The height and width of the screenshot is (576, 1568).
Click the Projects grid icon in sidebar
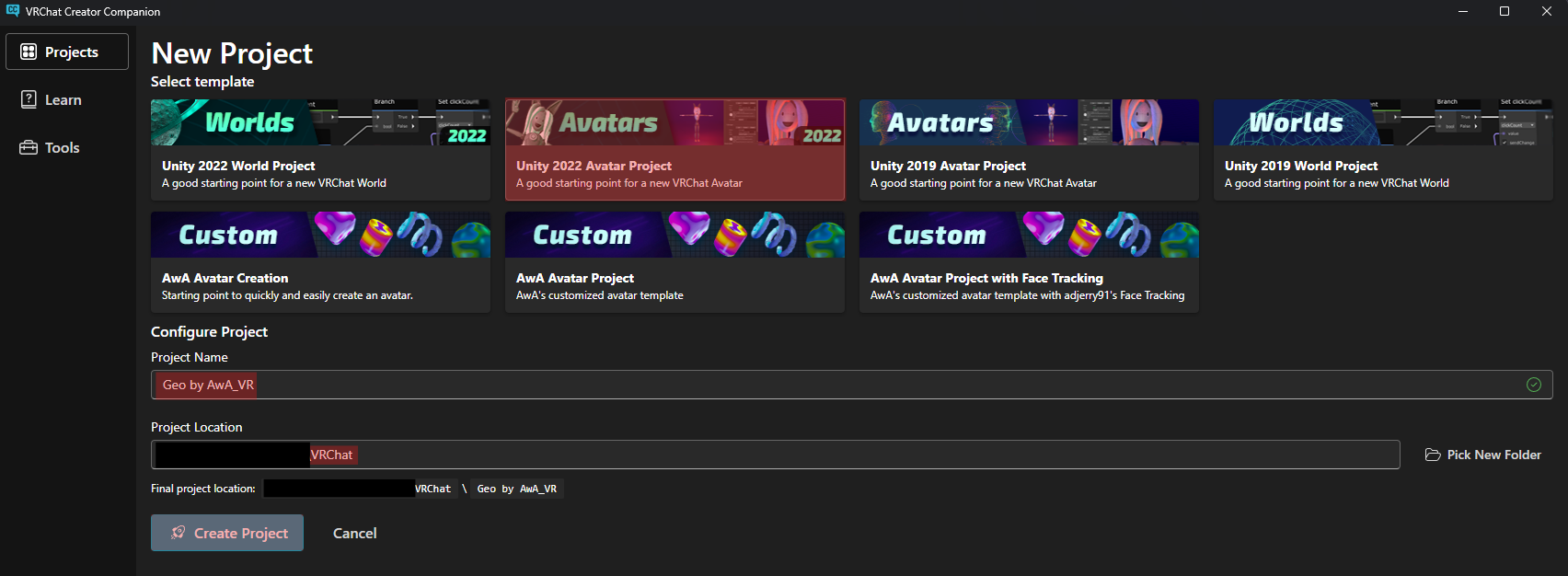point(29,52)
